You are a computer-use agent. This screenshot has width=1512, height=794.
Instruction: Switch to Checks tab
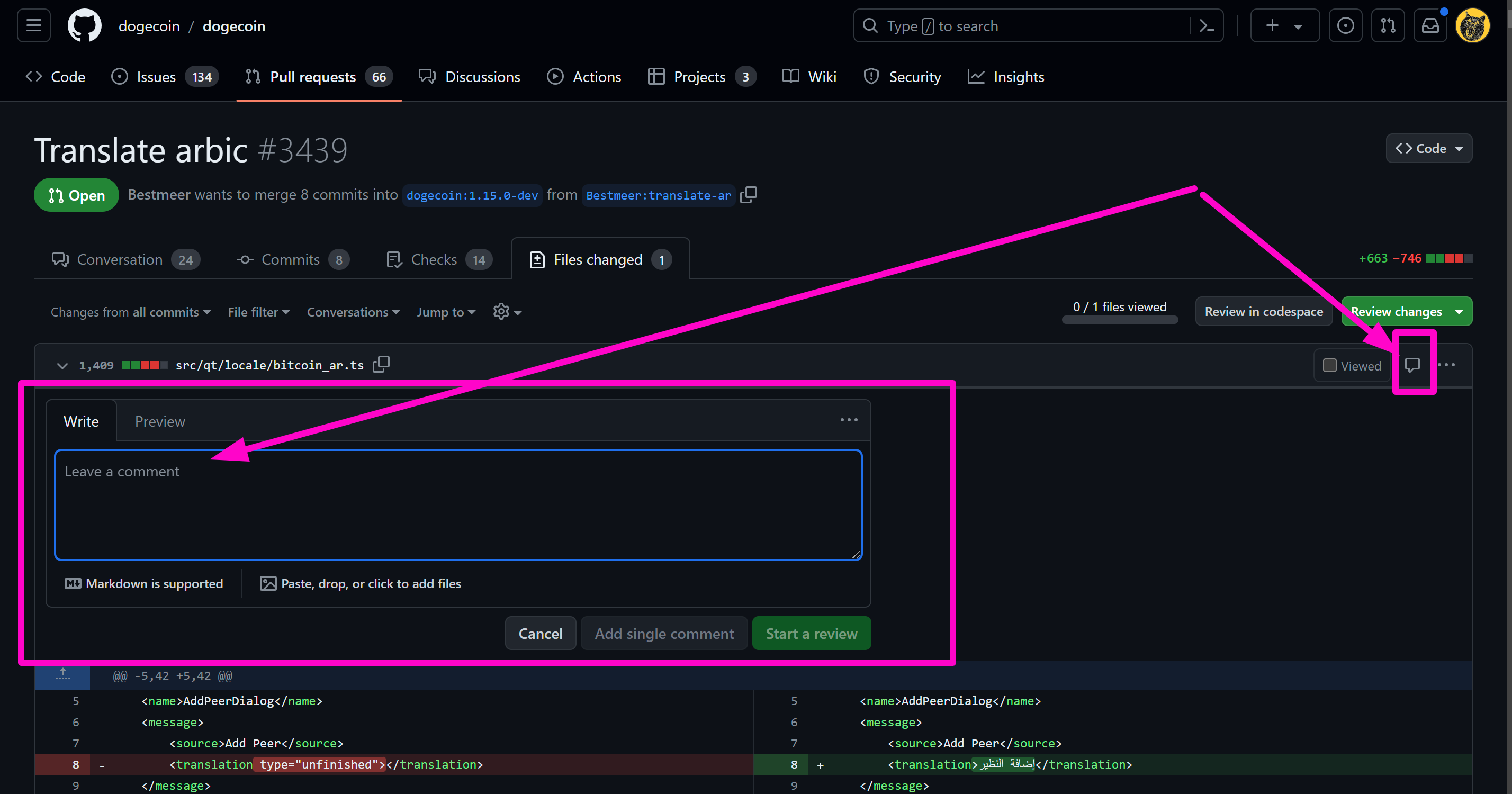pyautogui.click(x=439, y=259)
